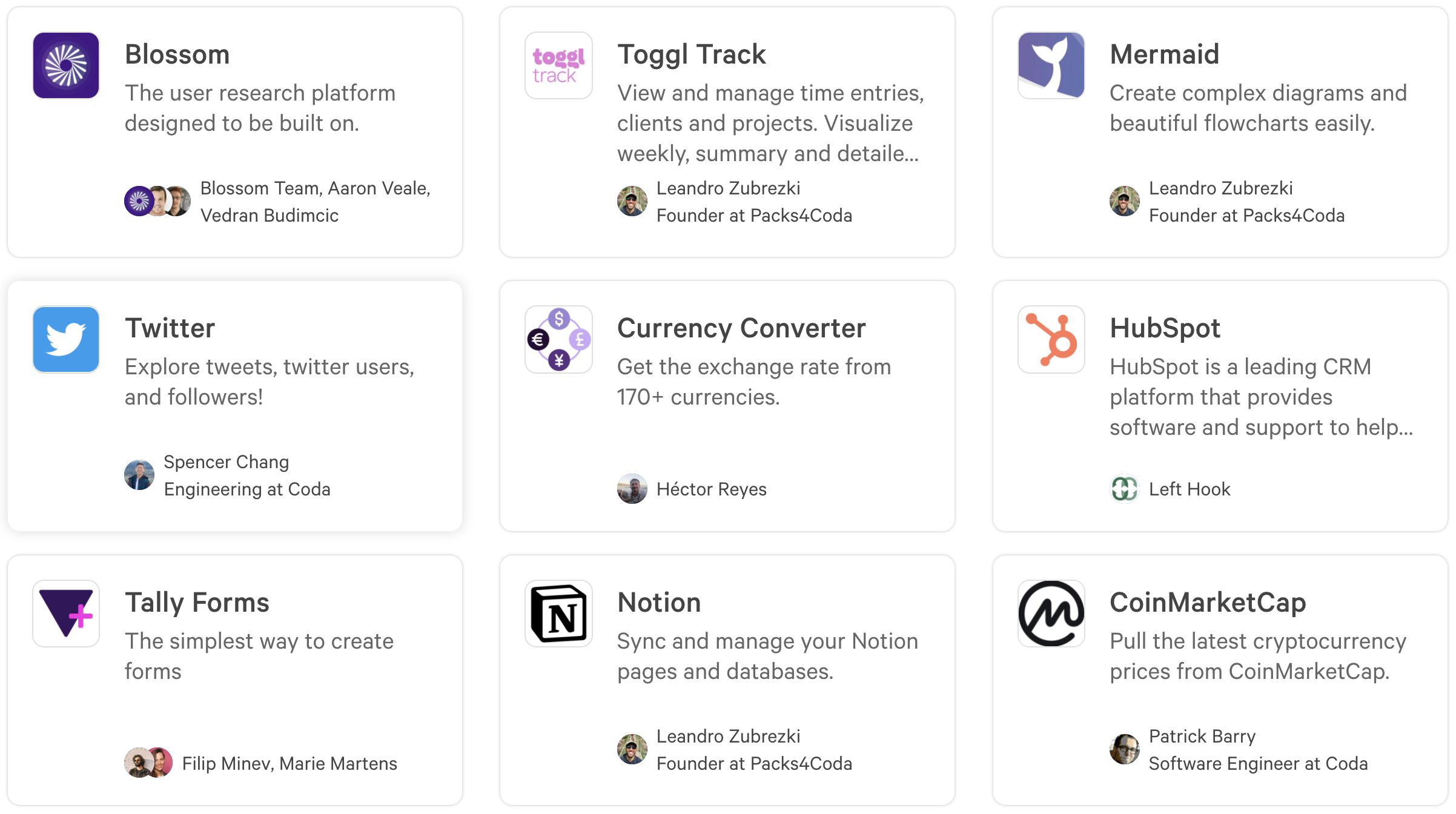The image size is (1456, 814).
Task: Click the Blossom pack icon
Action: (66, 65)
